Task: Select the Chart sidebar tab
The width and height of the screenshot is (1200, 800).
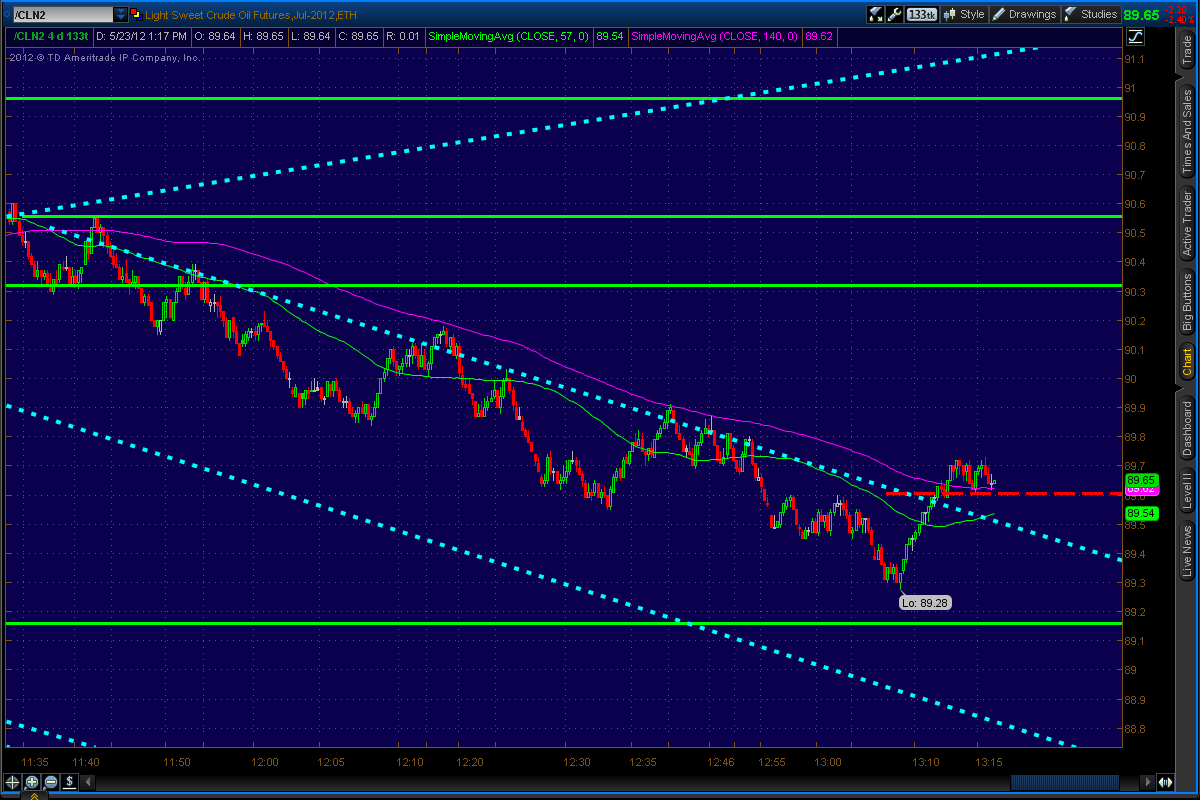Action: tap(1186, 360)
